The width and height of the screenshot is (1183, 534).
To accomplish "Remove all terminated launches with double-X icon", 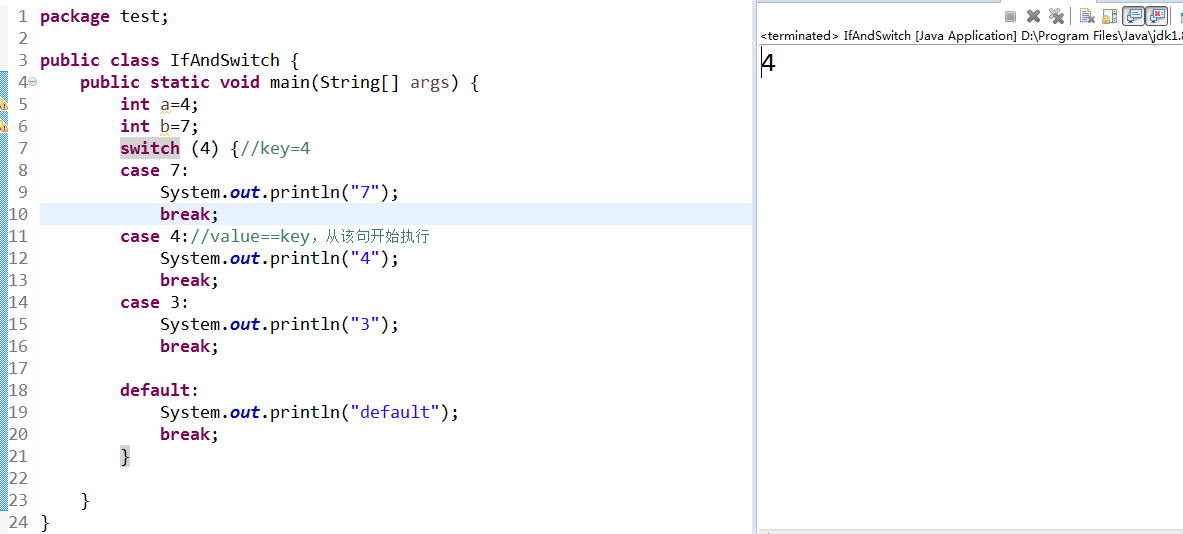I will tap(1056, 16).
